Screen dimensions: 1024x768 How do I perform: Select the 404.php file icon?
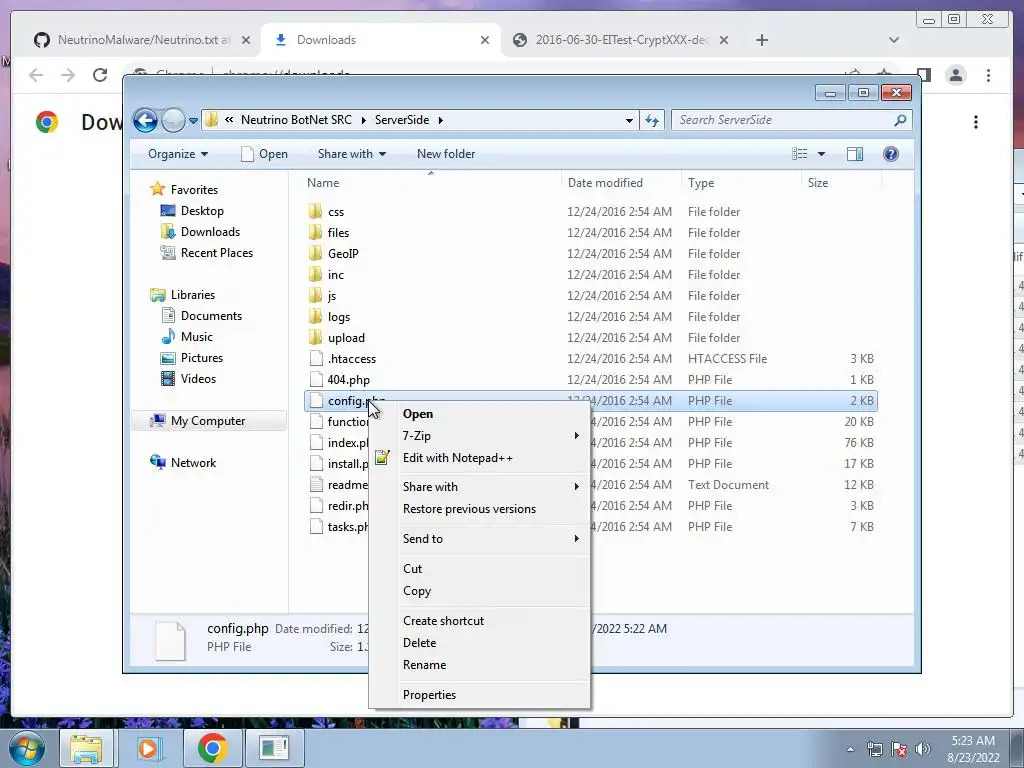[316, 379]
